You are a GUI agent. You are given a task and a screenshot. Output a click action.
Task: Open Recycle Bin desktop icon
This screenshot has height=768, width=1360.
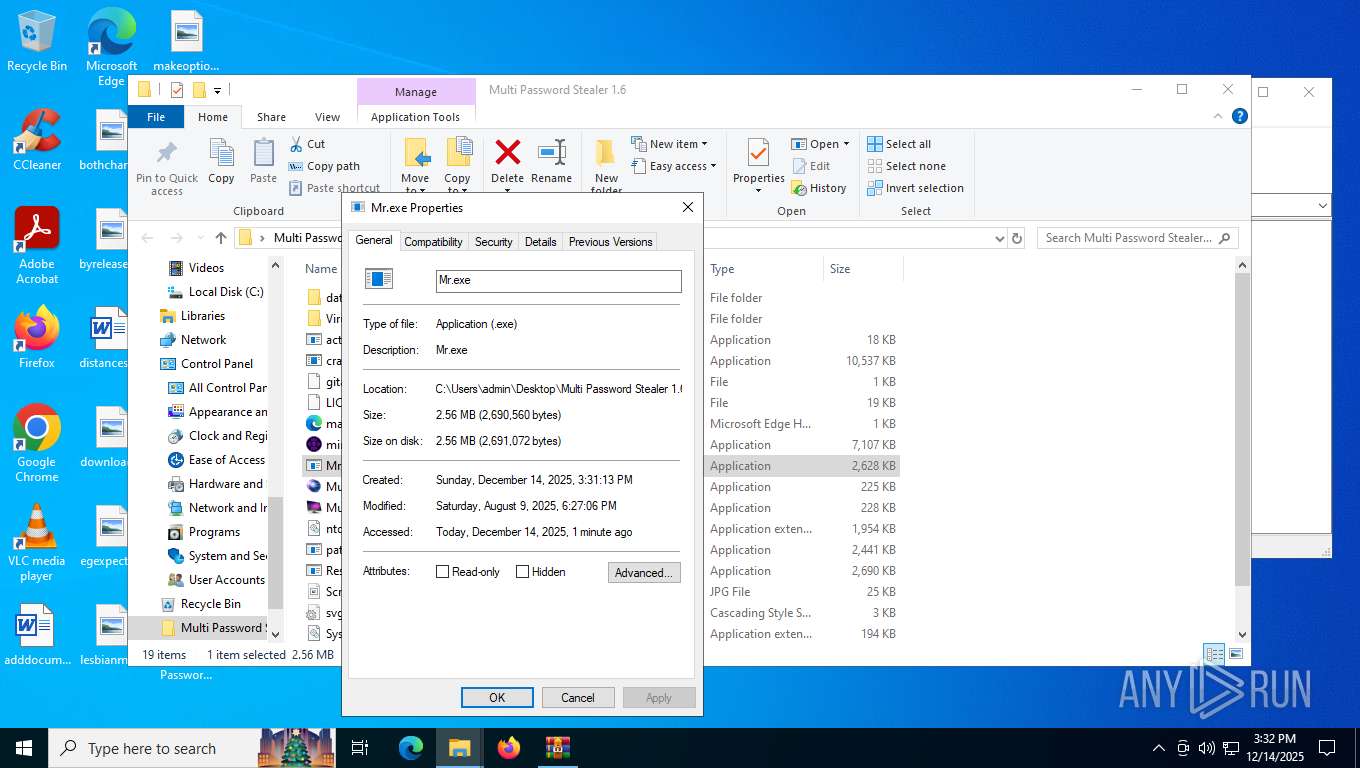pyautogui.click(x=37, y=41)
